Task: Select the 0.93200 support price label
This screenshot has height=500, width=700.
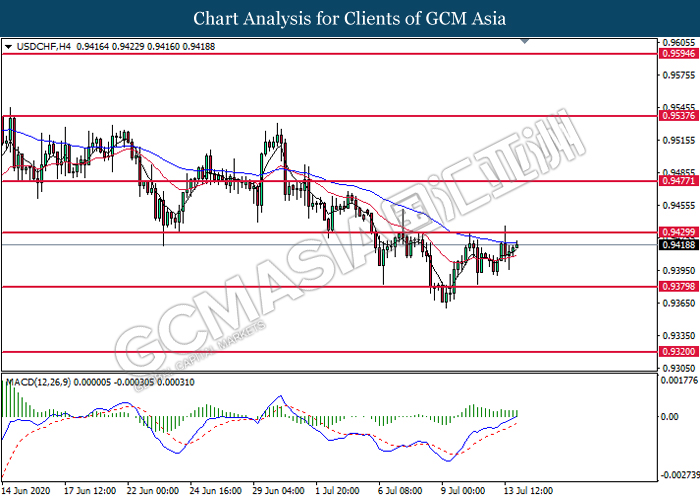Action: click(679, 352)
